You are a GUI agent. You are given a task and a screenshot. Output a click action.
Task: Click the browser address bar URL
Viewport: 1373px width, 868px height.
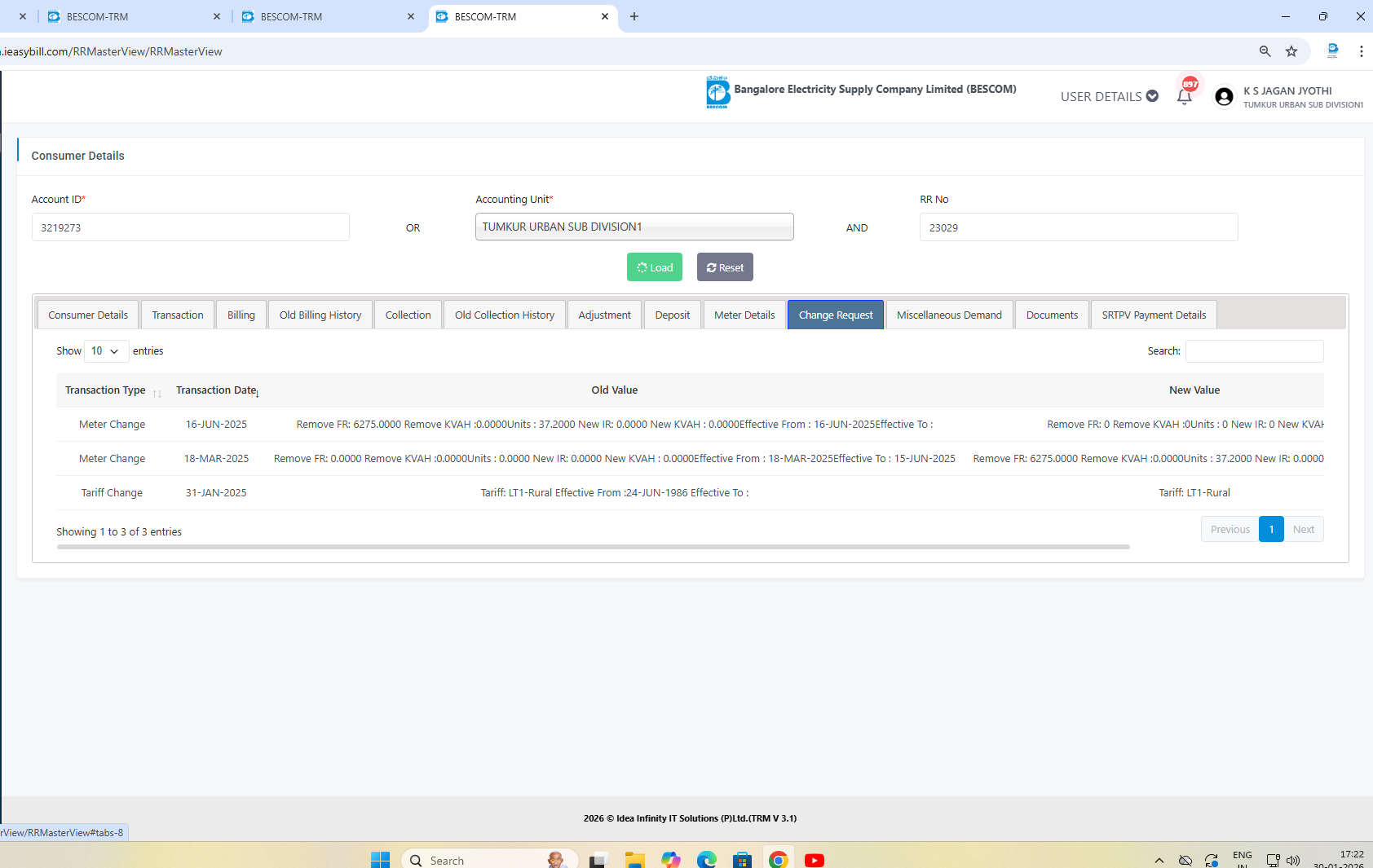[x=113, y=51]
